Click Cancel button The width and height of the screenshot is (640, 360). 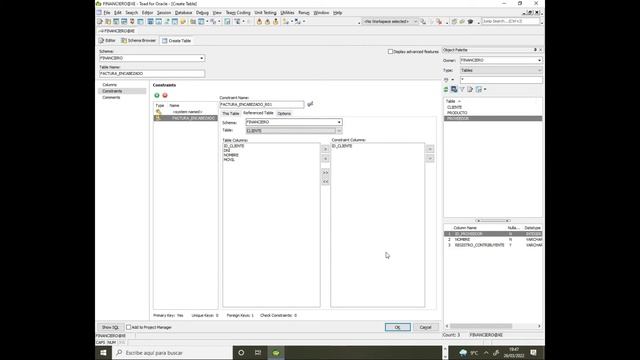(425, 327)
